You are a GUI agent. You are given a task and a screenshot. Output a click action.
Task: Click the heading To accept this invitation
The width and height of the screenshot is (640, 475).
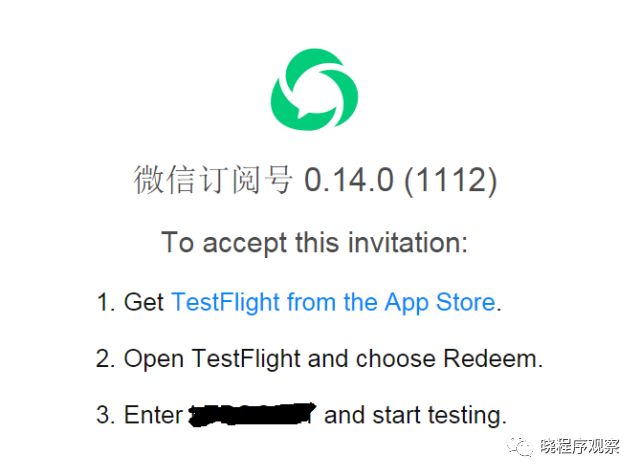point(314,243)
